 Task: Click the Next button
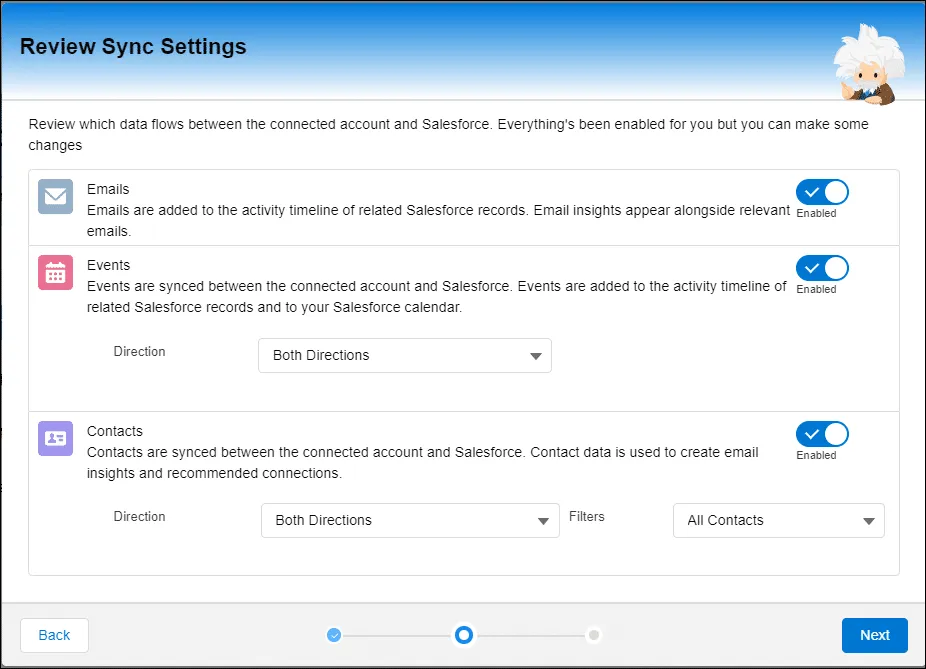874,635
